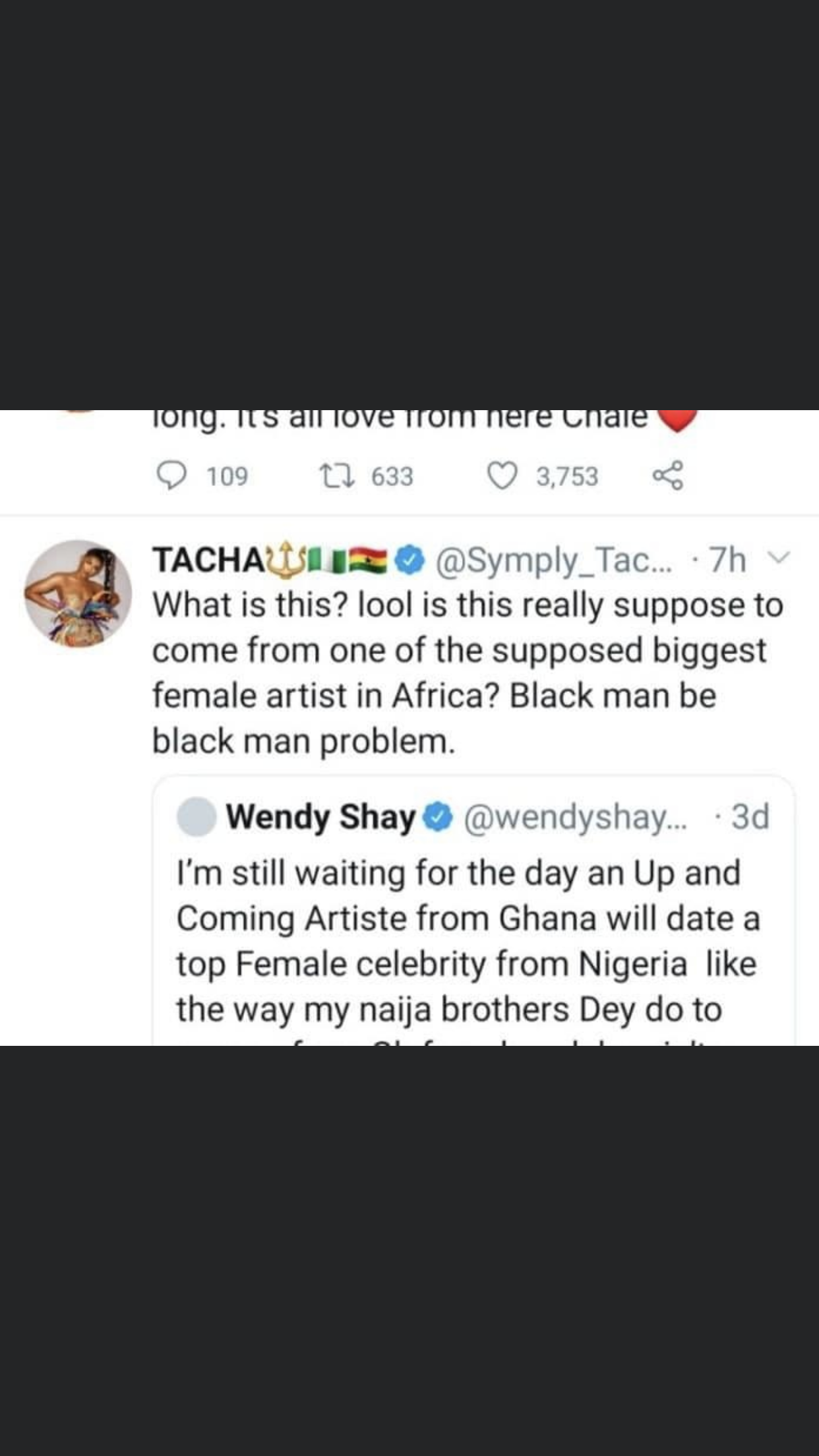819x1456 pixels.
Task: Click the 7h tweet timestamp
Action: coord(727,560)
